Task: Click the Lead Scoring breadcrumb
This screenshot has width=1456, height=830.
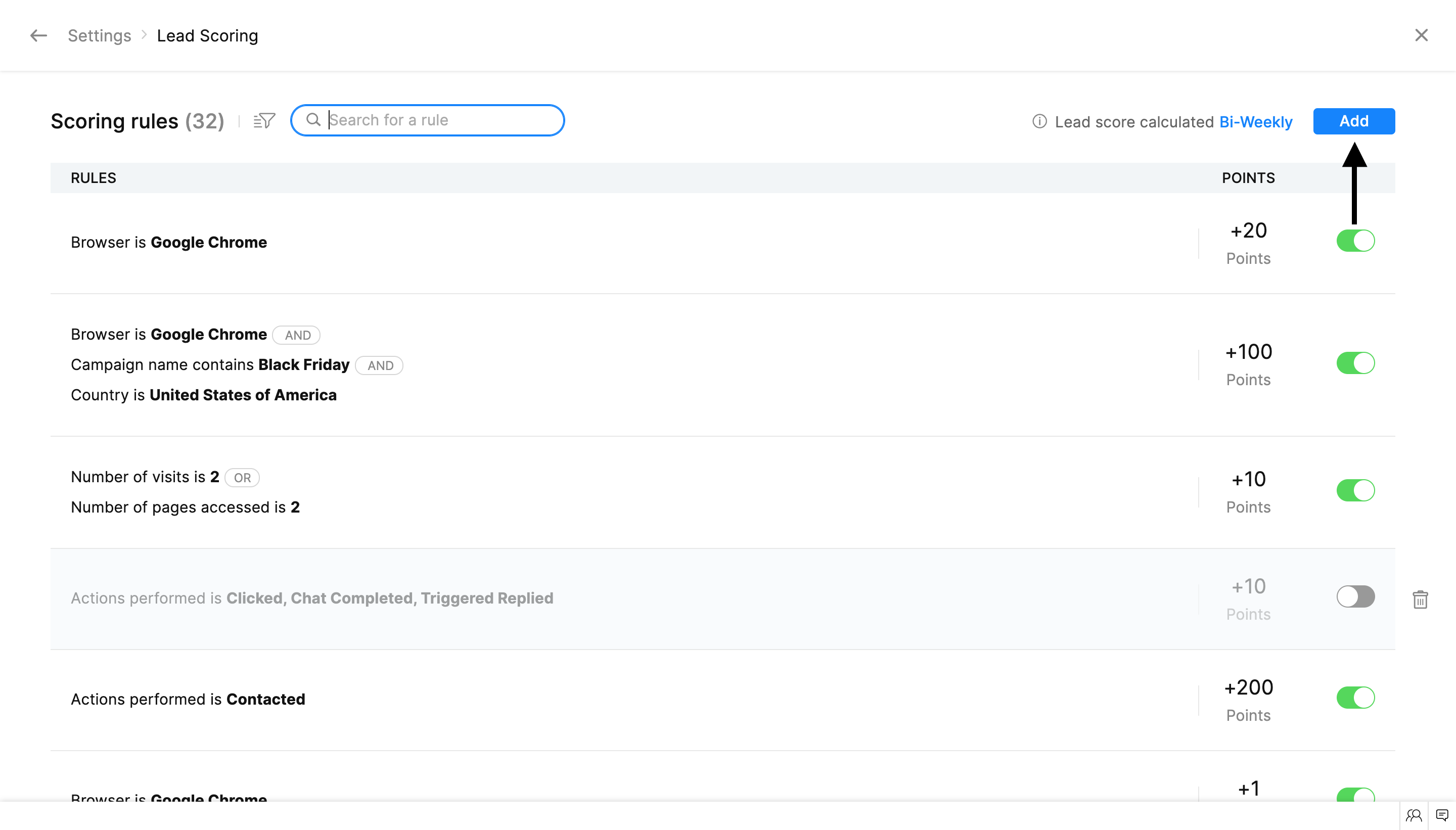Action: (207, 35)
